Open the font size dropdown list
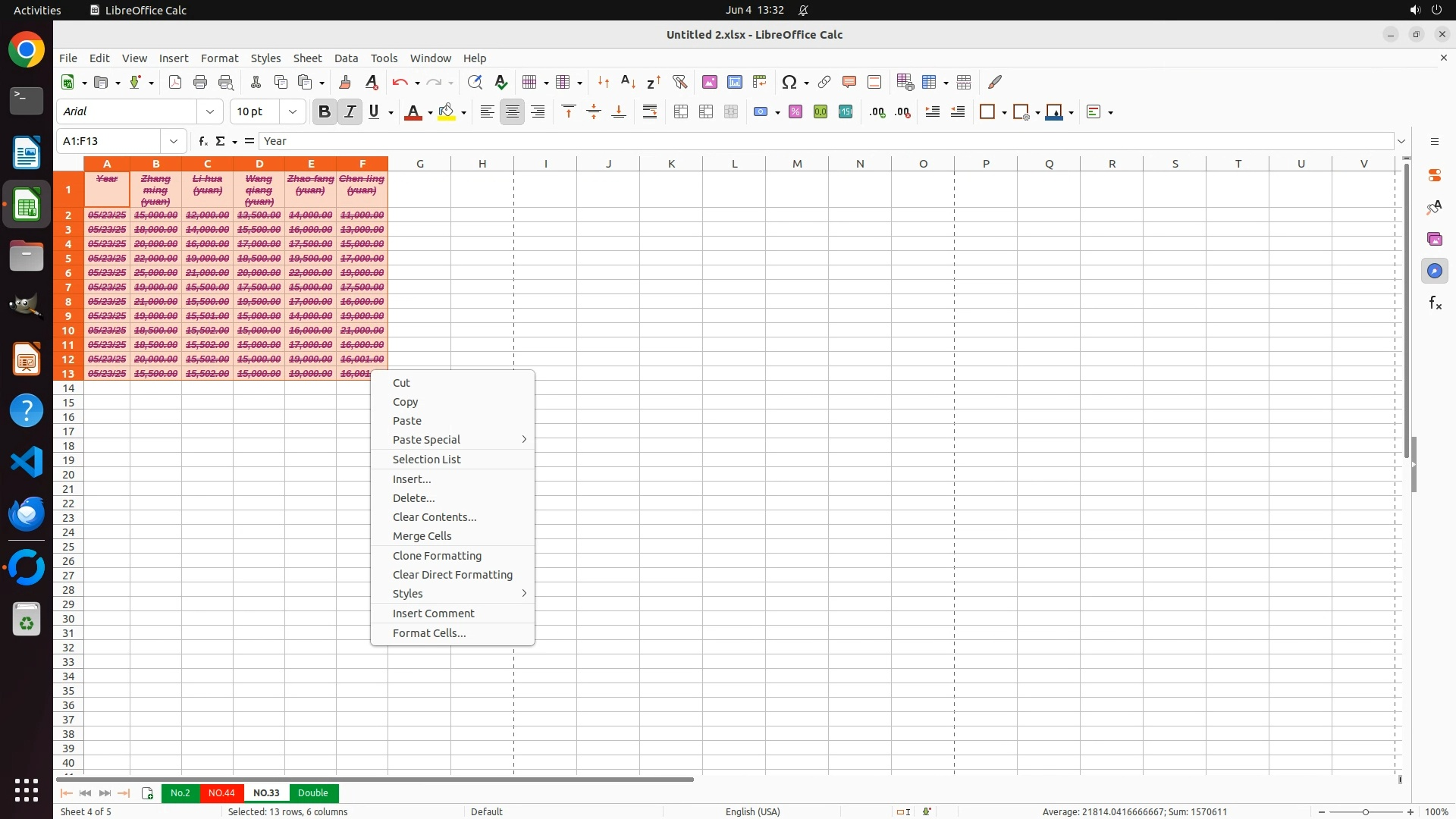The height and width of the screenshot is (819, 1456). point(293,112)
